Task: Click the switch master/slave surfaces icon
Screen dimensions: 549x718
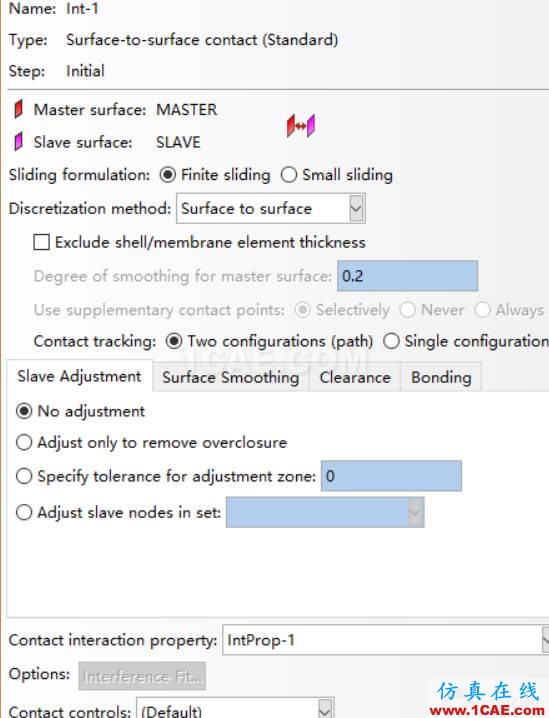Action: [x=301, y=125]
